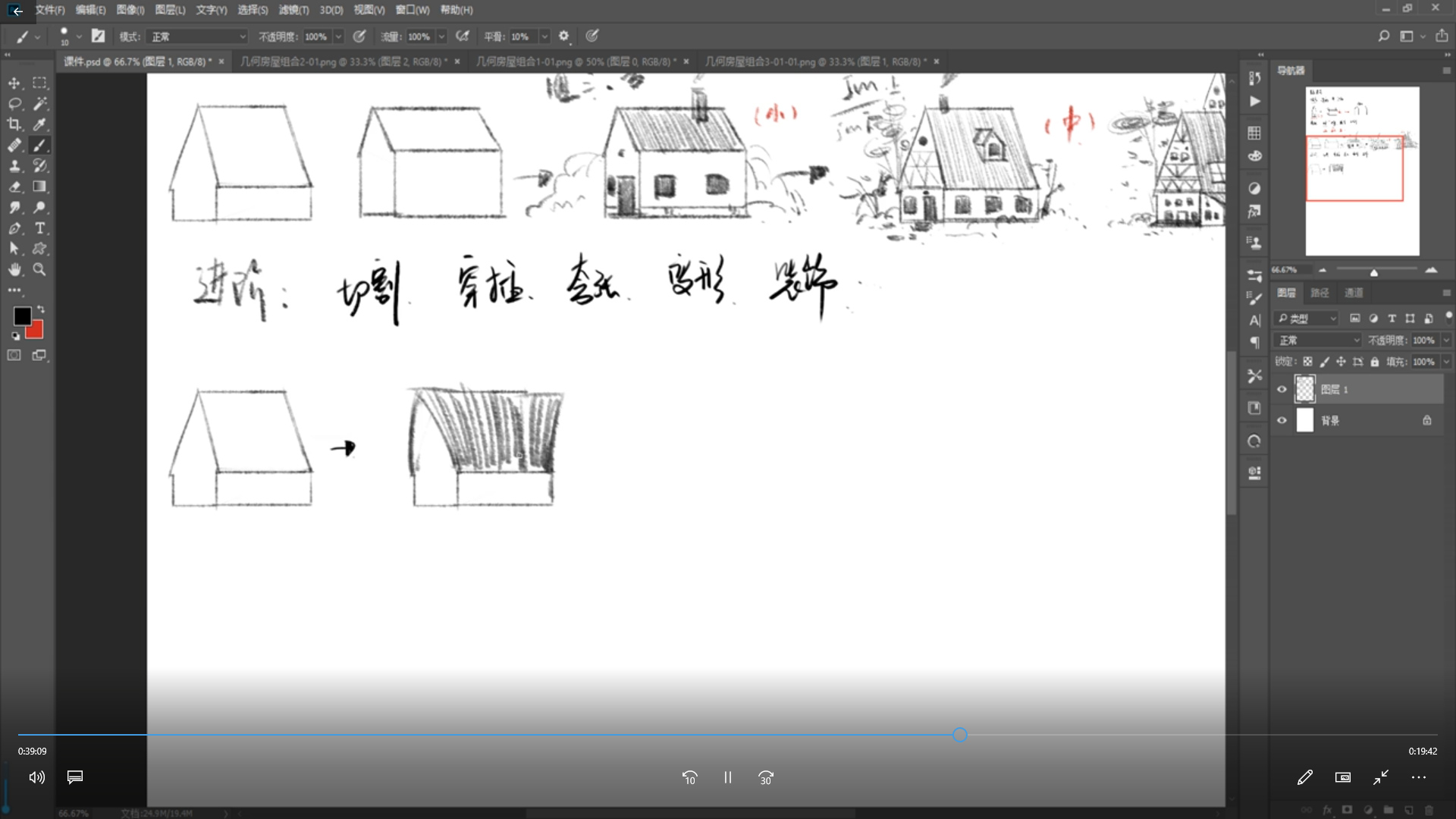
Task: Reset default foreground and background colors
Action: coord(15,335)
